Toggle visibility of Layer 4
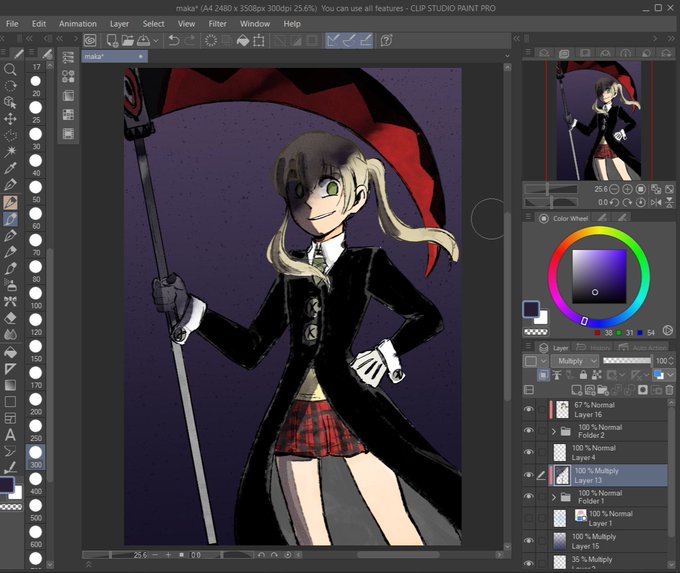The image size is (680, 573). pos(528,452)
